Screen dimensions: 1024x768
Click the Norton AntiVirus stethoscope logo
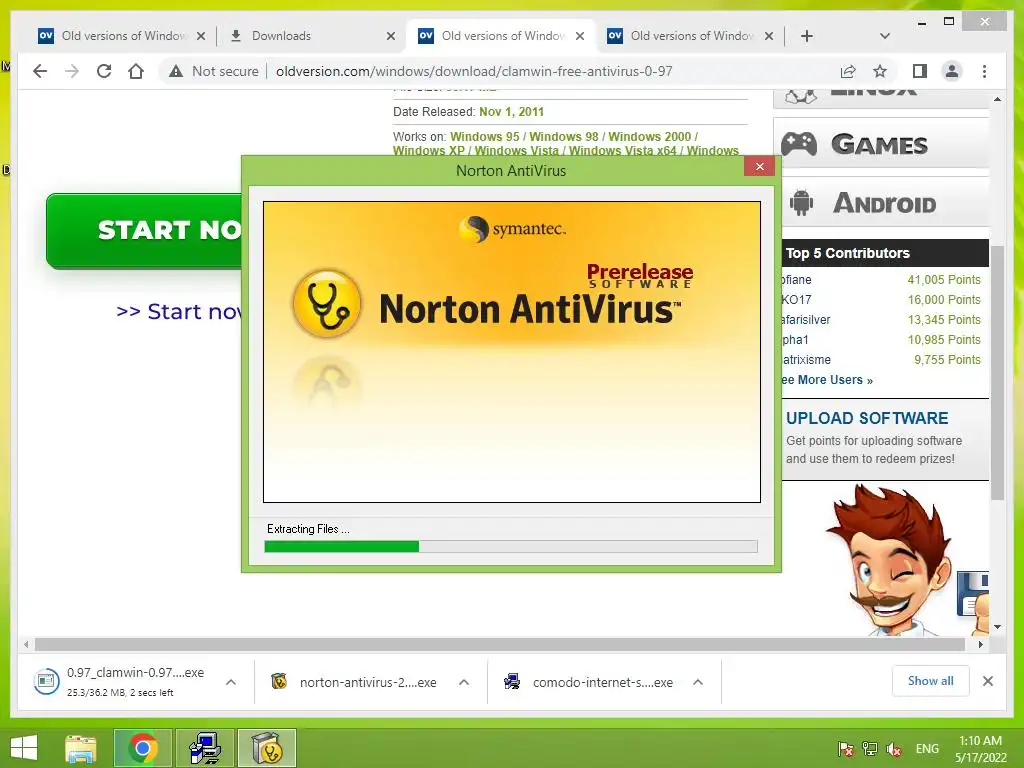tap(327, 304)
